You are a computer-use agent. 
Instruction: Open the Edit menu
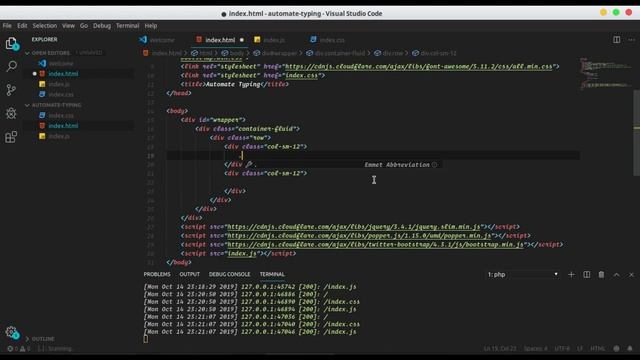click(x=22, y=26)
